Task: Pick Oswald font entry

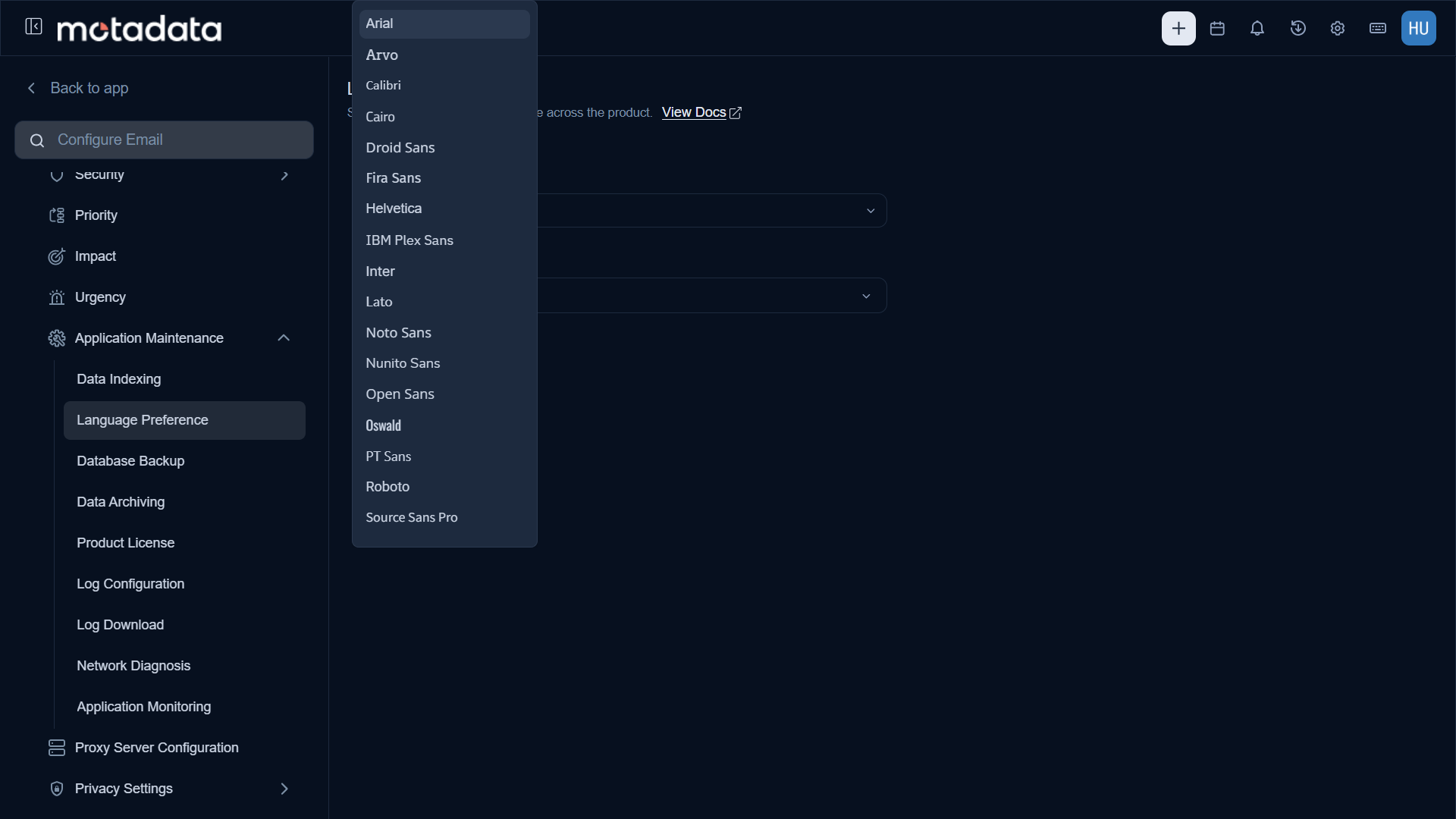Action: tap(444, 425)
